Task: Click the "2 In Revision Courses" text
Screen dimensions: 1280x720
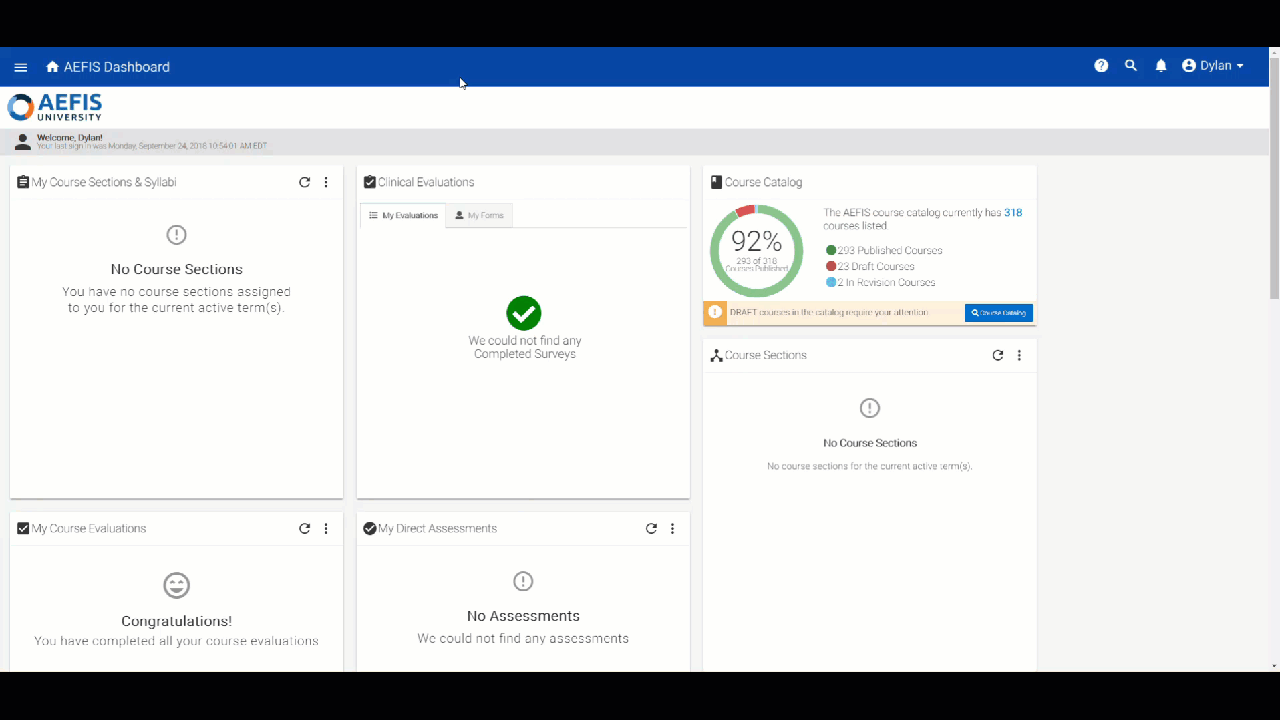Action: click(887, 282)
